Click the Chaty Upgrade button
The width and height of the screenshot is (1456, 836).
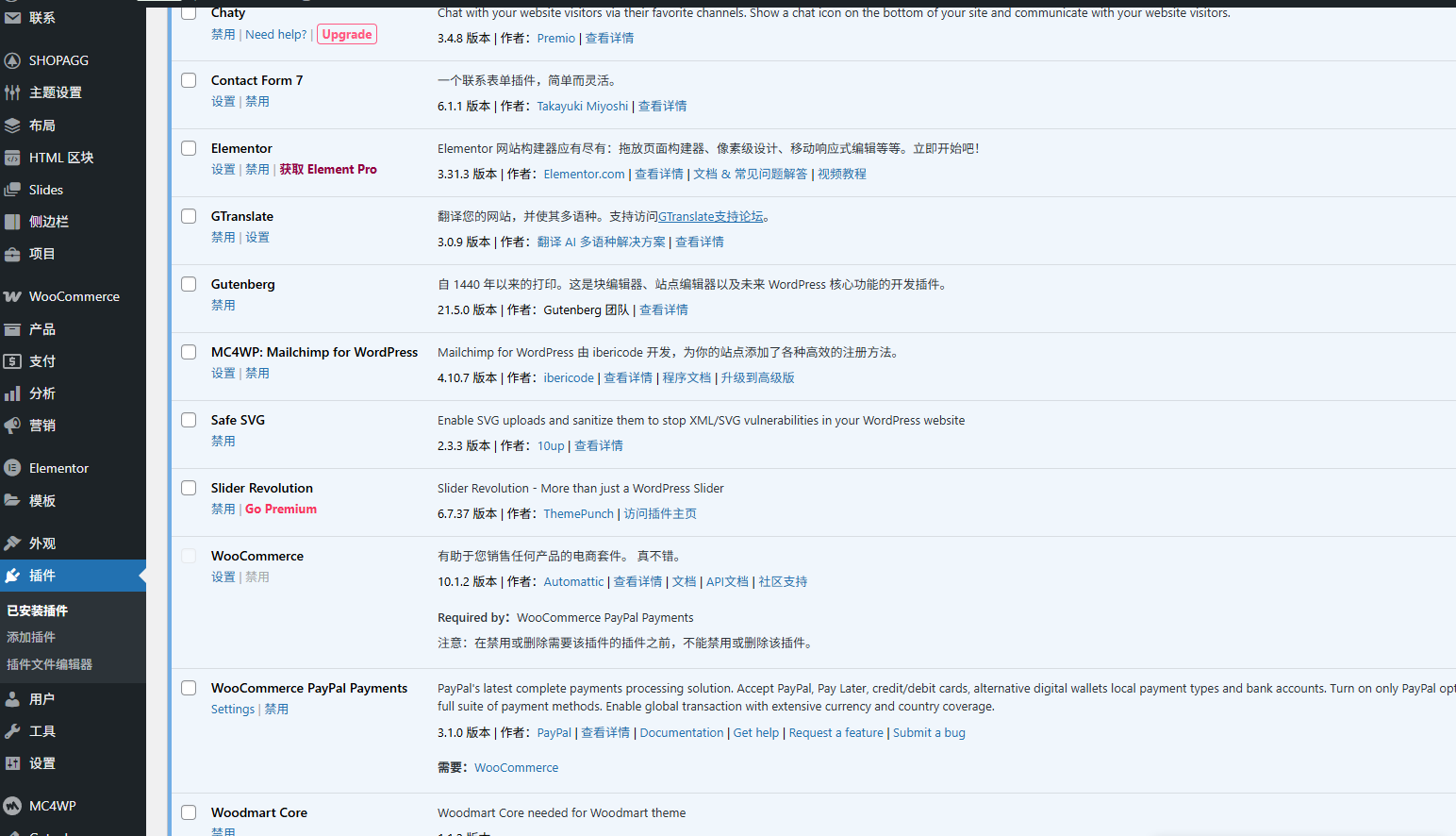tap(347, 34)
